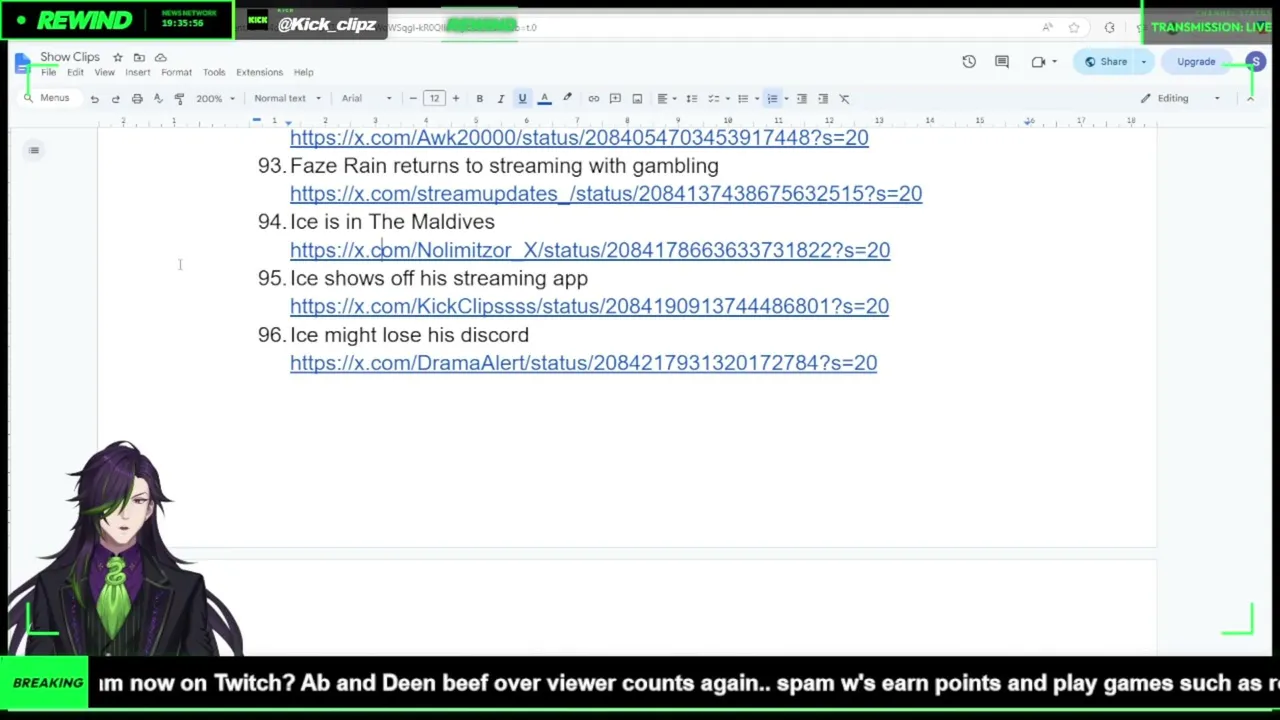Run spelling and grammar check icon
This screenshot has width=1280, height=720.
(158, 98)
